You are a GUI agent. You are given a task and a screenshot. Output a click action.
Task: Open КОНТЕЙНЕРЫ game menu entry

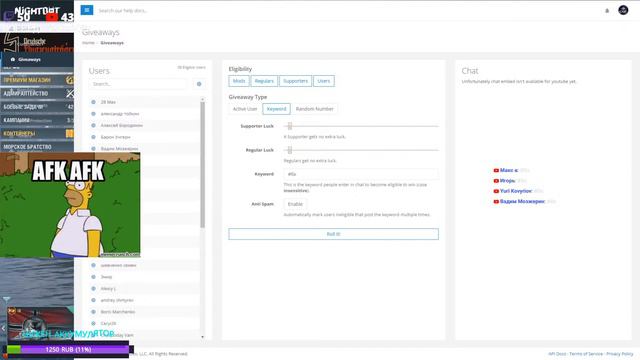37,133
